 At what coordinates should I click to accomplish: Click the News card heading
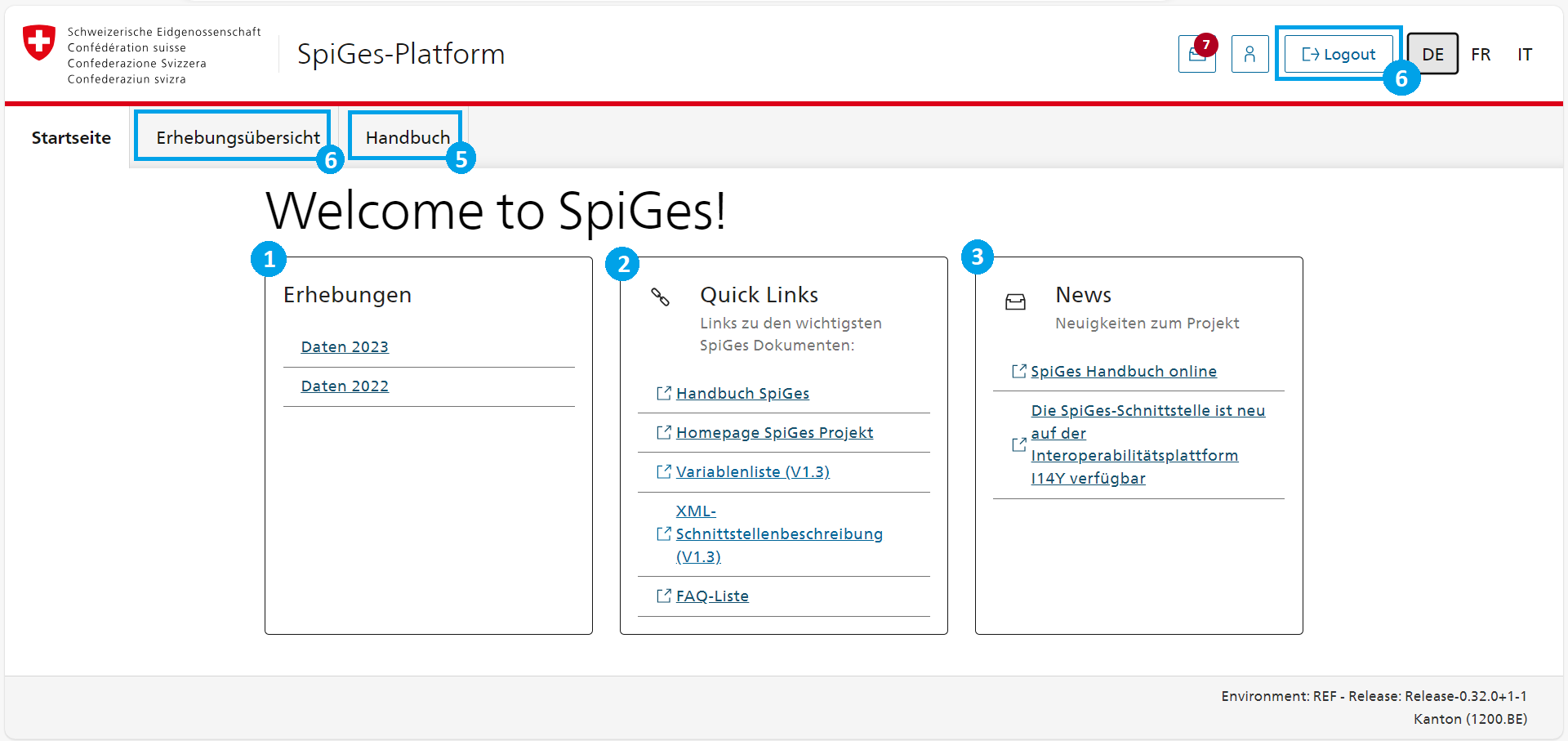click(1083, 295)
